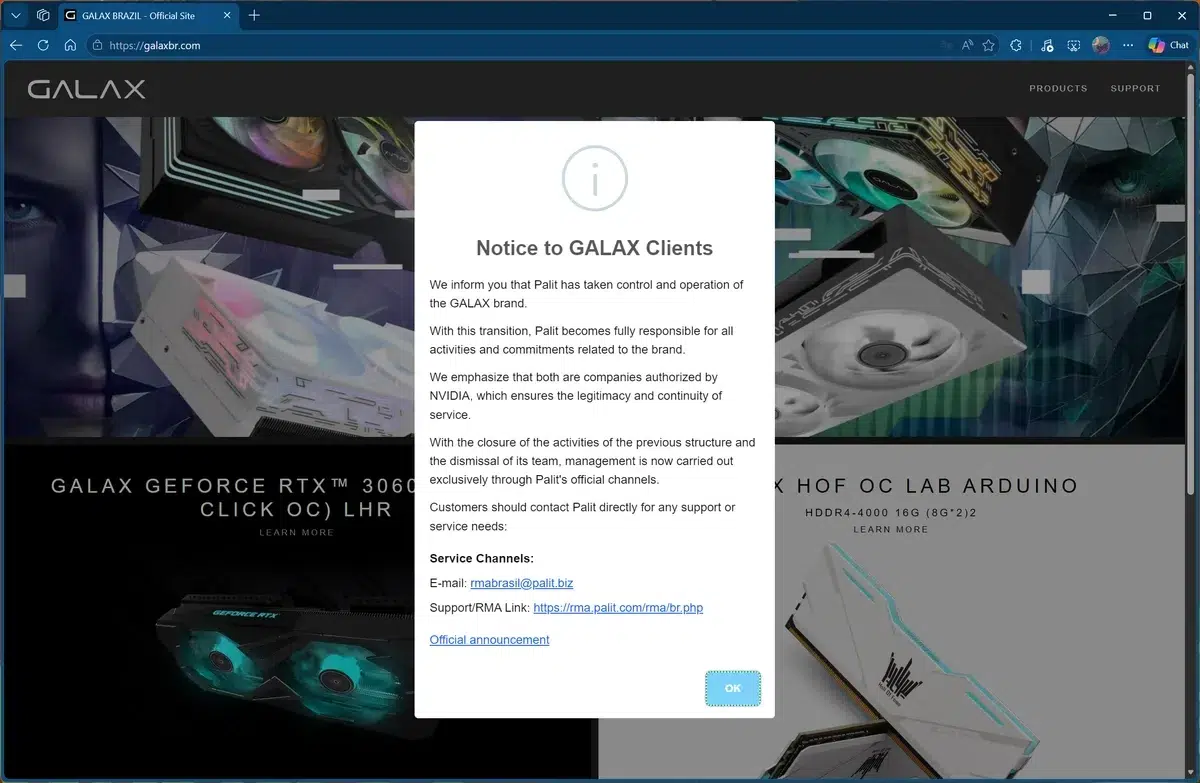Click the Notice to GALAX Clients heading

(594, 248)
